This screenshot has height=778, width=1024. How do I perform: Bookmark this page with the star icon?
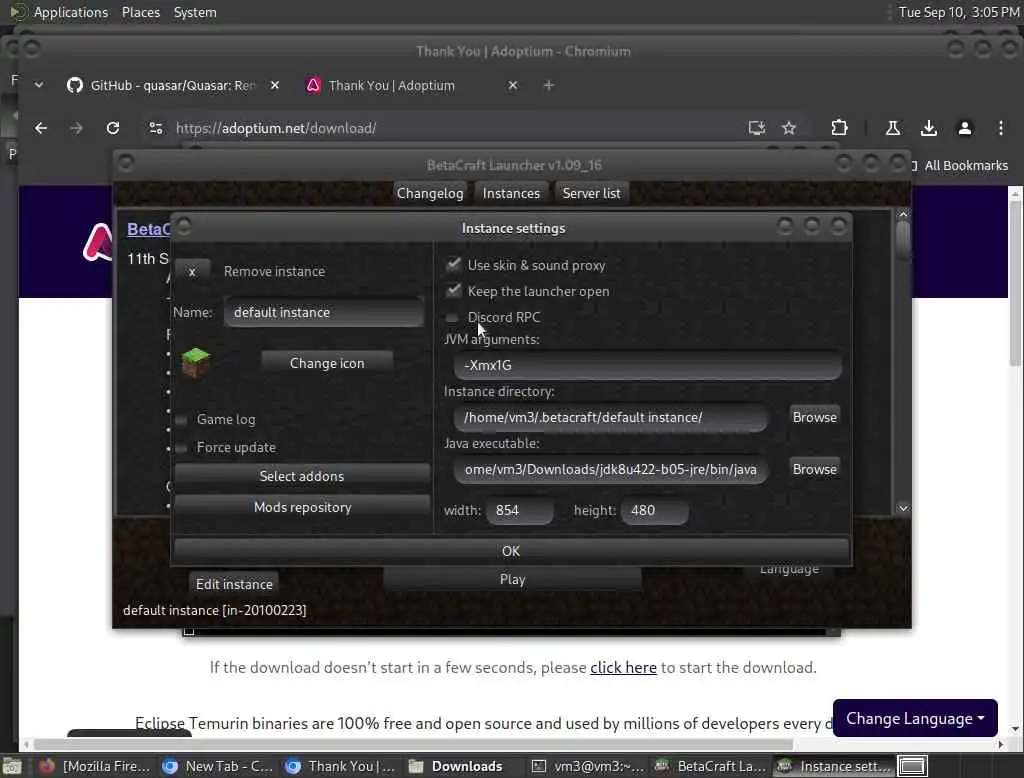click(x=789, y=128)
